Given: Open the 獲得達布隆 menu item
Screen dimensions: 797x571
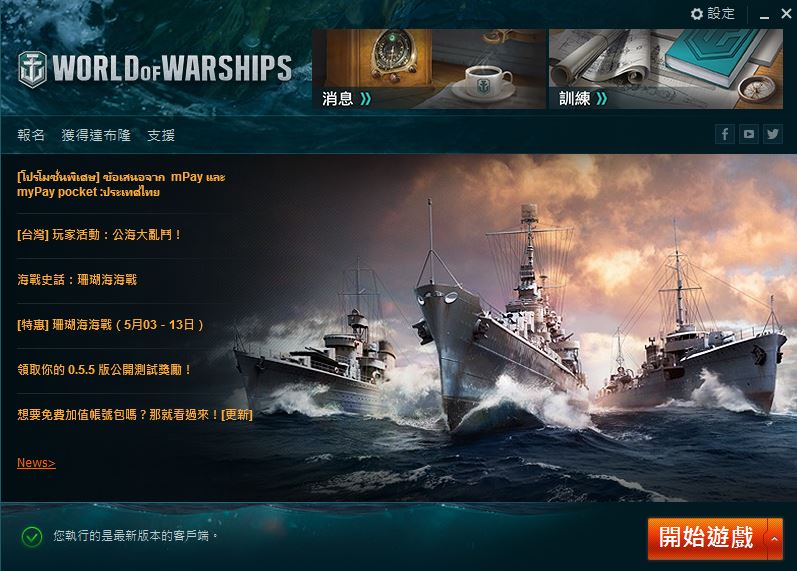Looking at the screenshot, I should pyautogui.click(x=96, y=135).
